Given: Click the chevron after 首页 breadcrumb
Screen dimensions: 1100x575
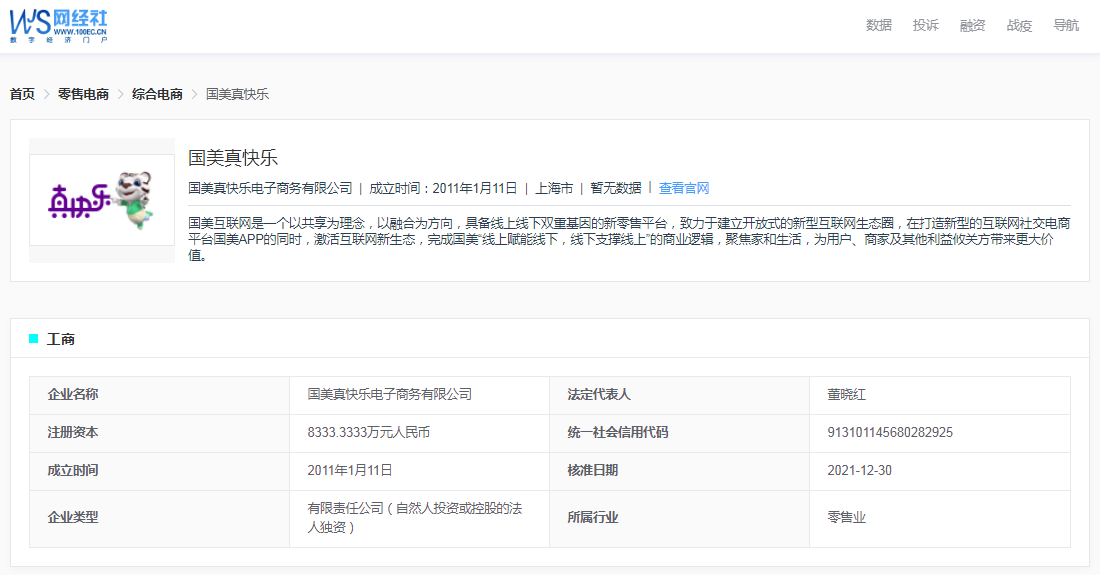Looking at the screenshot, I should click(46, 94).
